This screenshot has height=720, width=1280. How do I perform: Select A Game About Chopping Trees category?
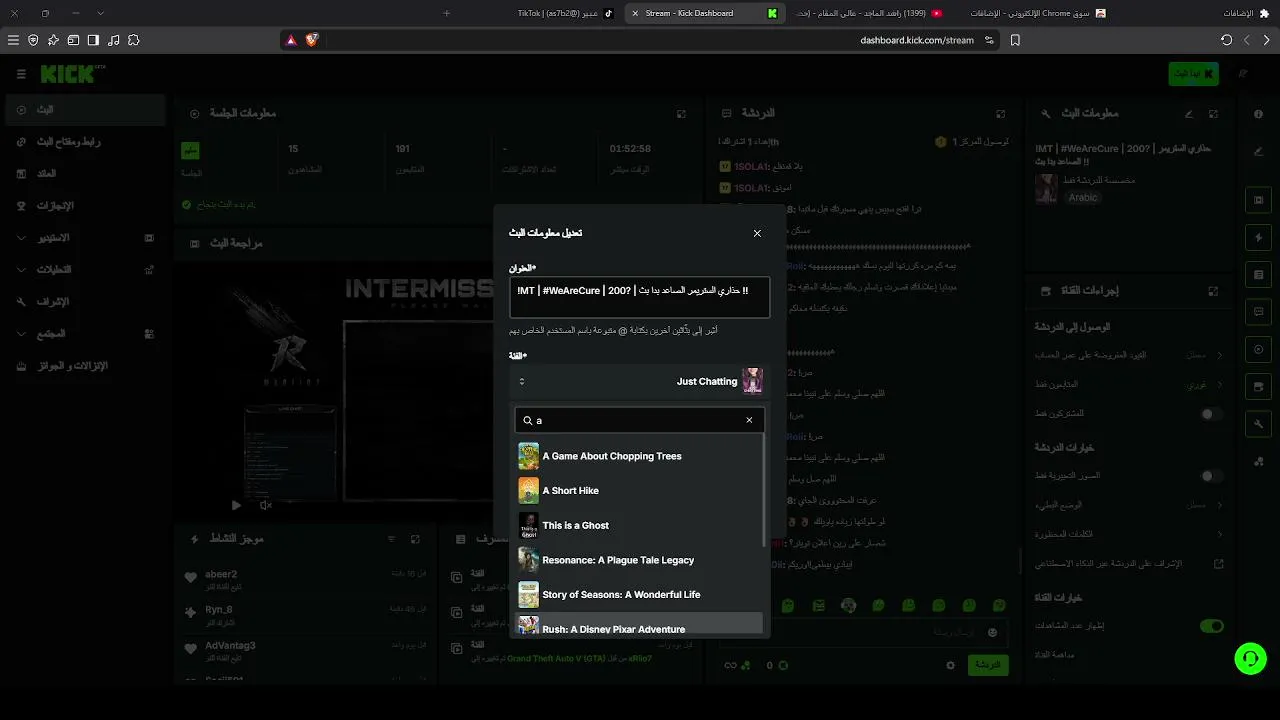point(639,456)
